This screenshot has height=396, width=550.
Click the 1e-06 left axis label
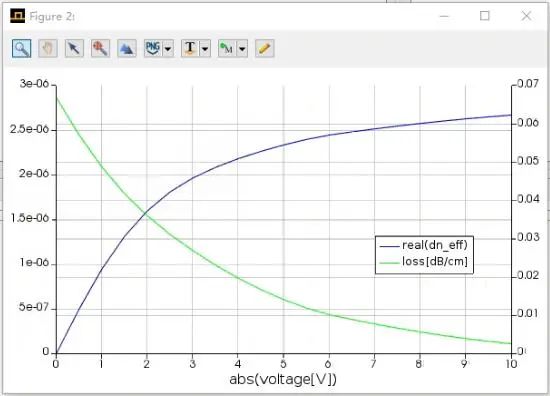pyautogui.click(x=34, y=263)
